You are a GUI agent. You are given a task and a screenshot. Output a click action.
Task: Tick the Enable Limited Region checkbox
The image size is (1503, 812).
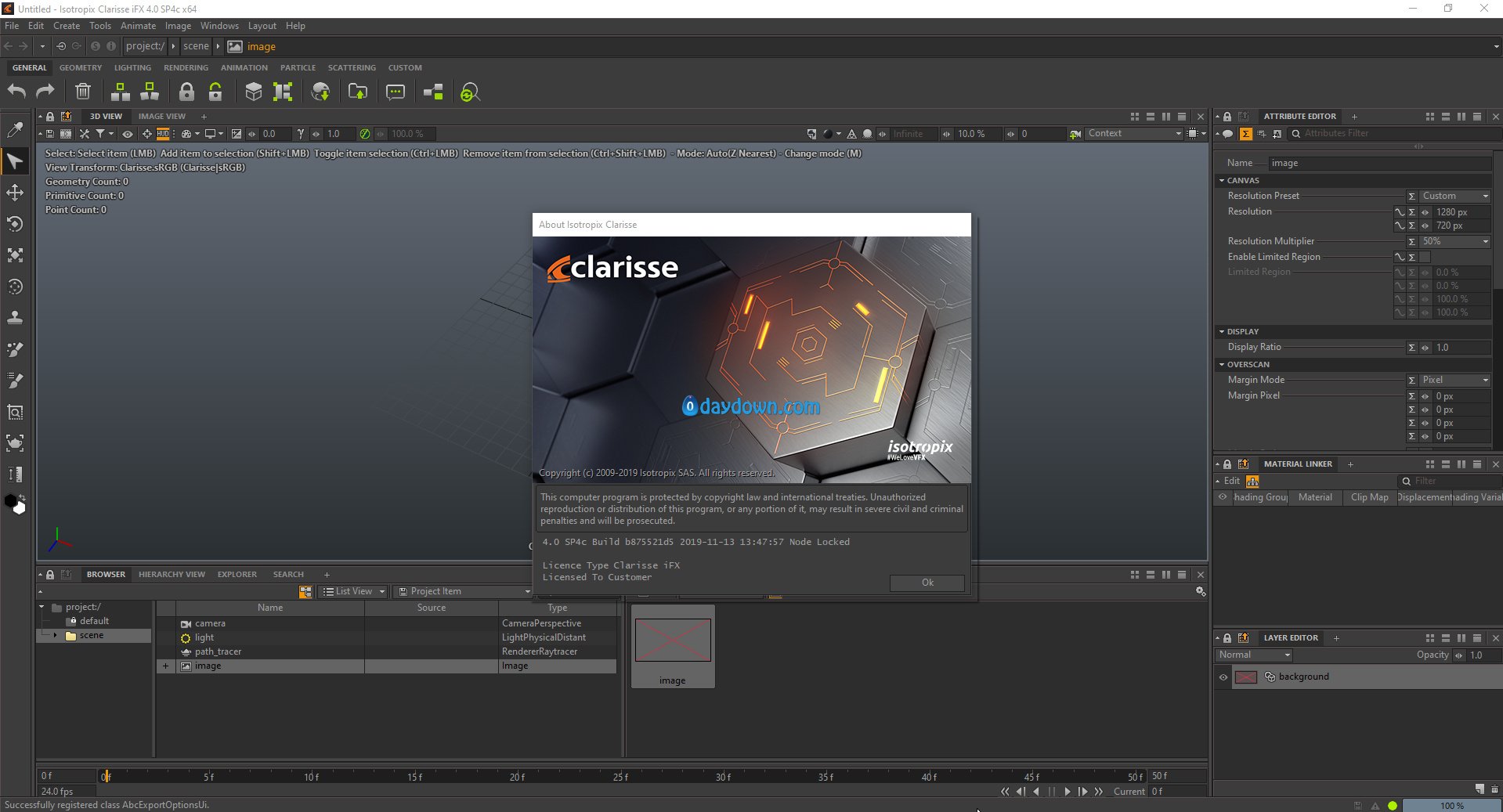coord(1425,257)
